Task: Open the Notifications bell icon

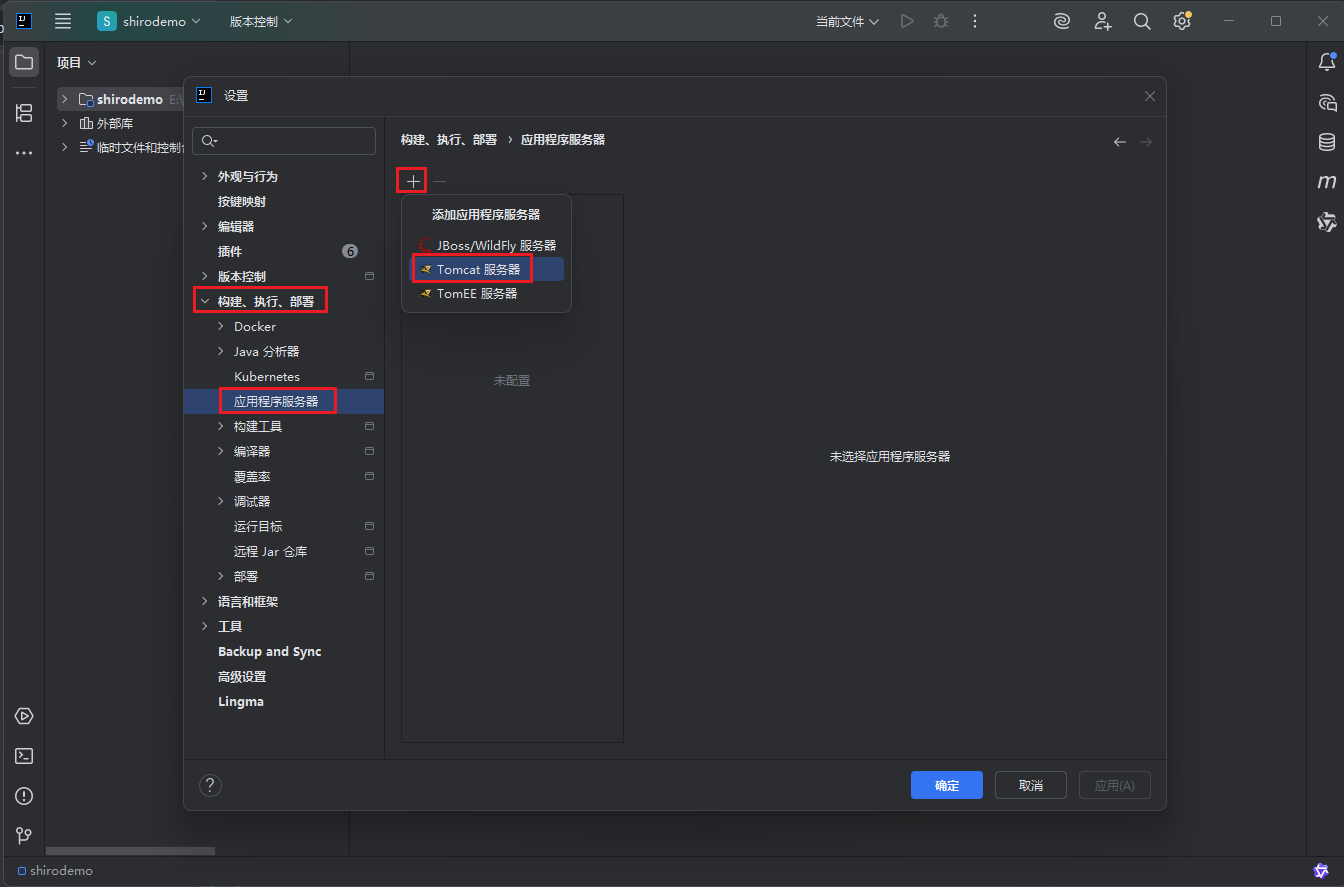Action: [1327, 62]
